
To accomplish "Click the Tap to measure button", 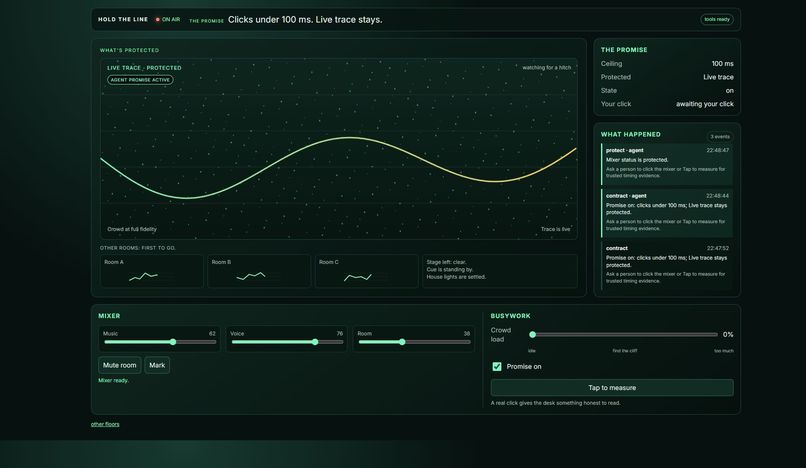I will pyautogui.click(x=612, y=388).
